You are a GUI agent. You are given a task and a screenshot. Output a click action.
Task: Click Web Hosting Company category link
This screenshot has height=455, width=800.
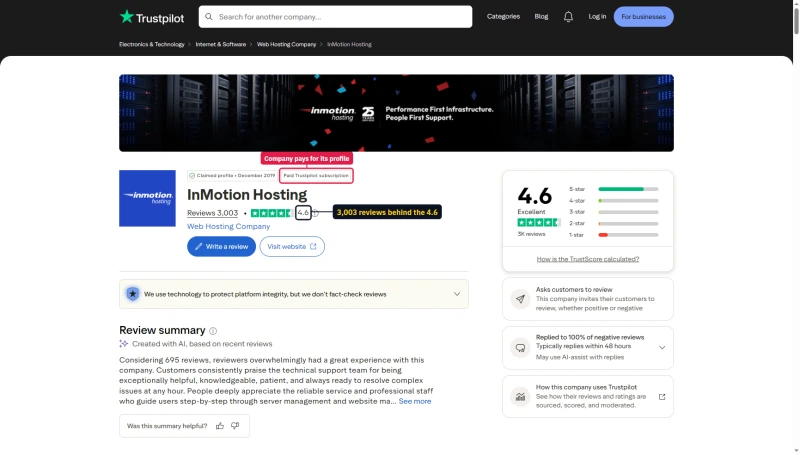click(228, 226)
